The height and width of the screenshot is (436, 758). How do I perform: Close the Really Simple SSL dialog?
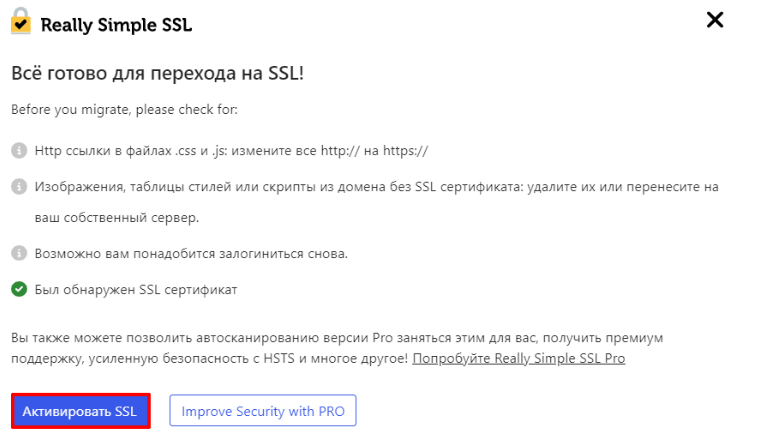715,20
